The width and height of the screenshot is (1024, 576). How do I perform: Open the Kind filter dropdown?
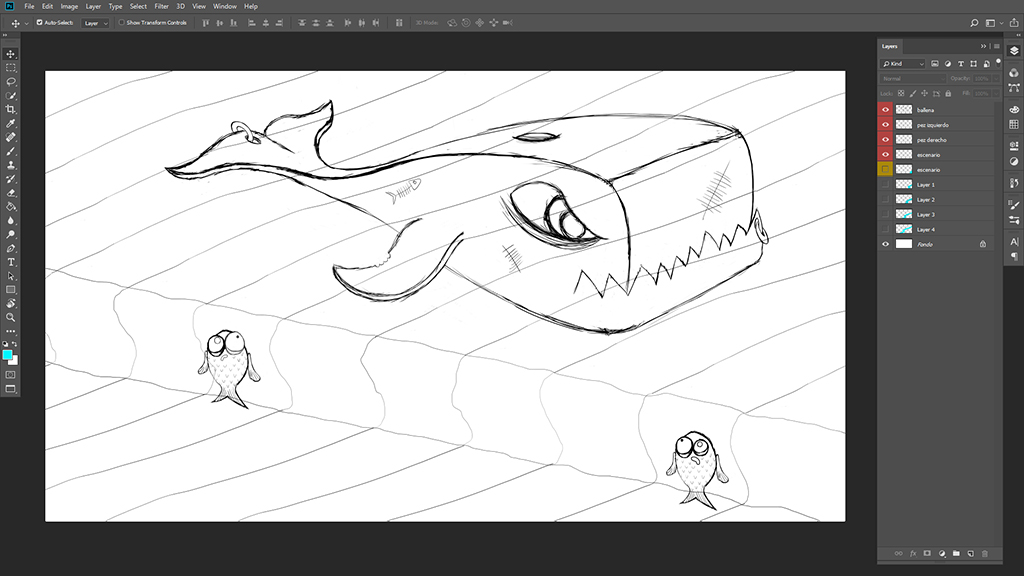[x=903, y=64]
